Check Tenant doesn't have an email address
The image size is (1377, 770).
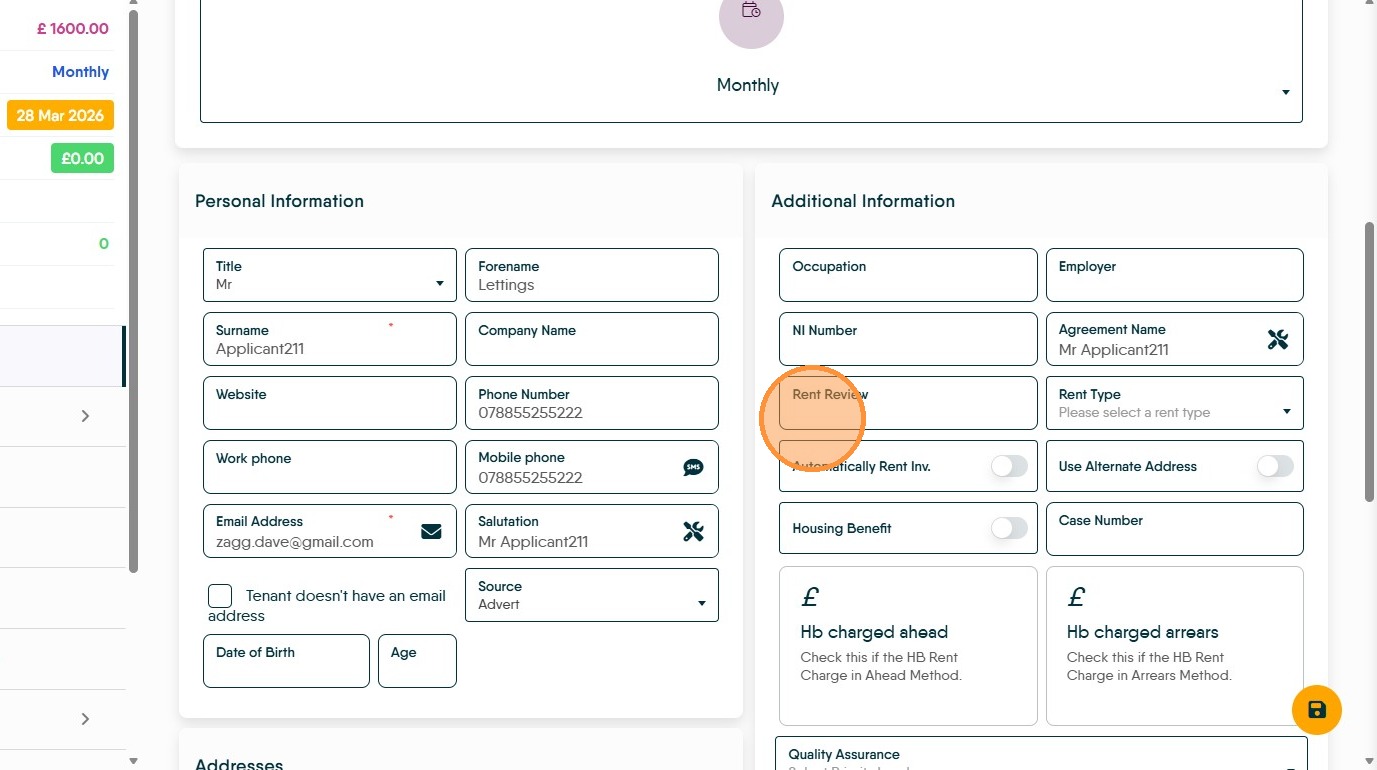click(220, 596)
